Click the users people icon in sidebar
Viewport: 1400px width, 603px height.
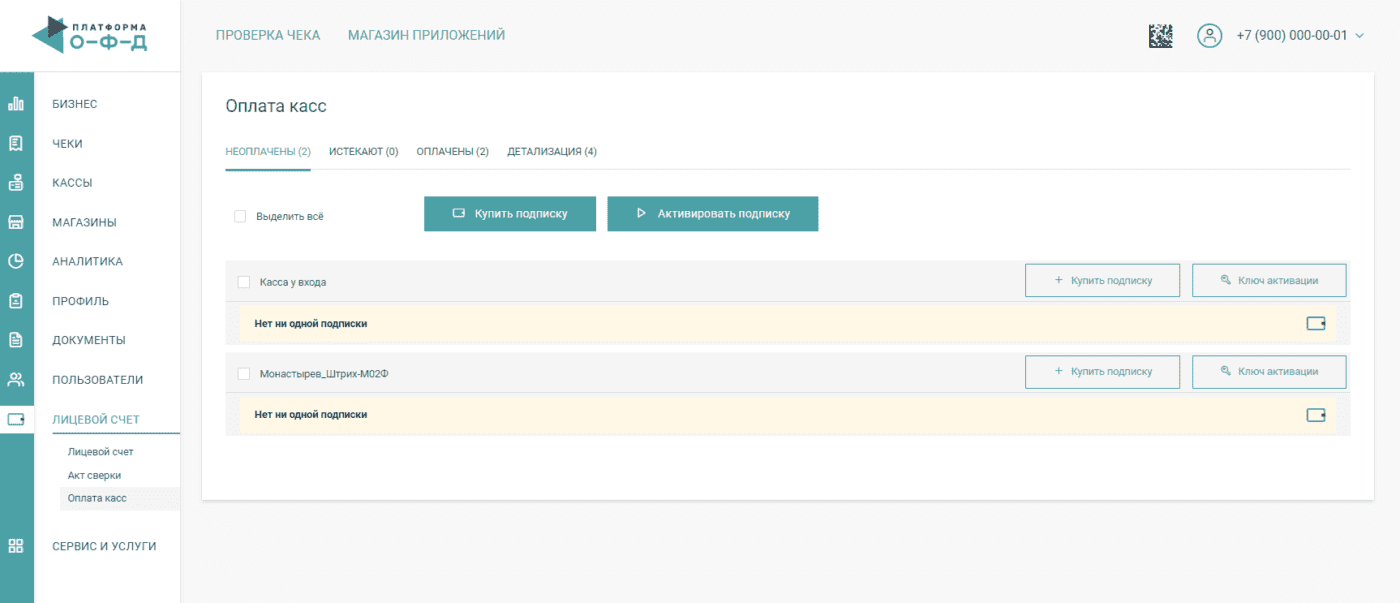[16, 380]
